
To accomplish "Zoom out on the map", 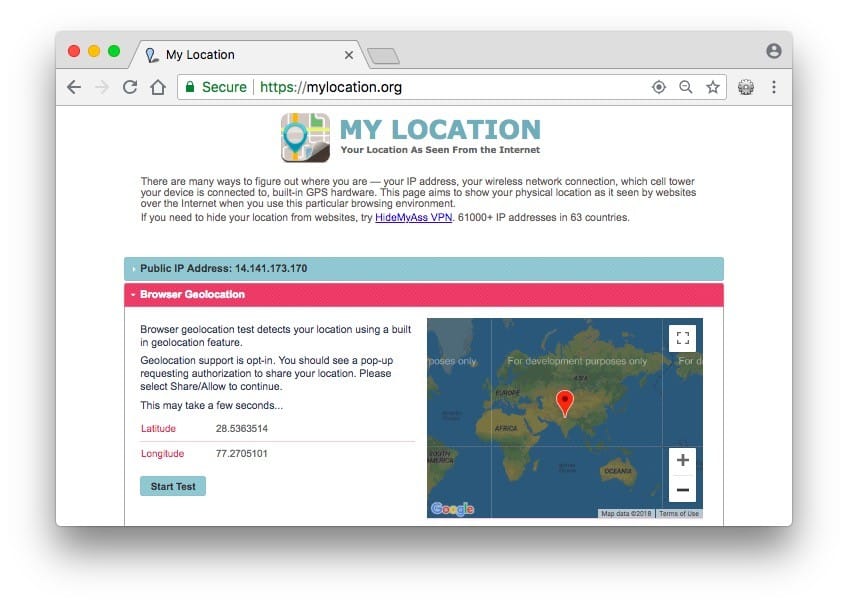I will pos(682,489).
